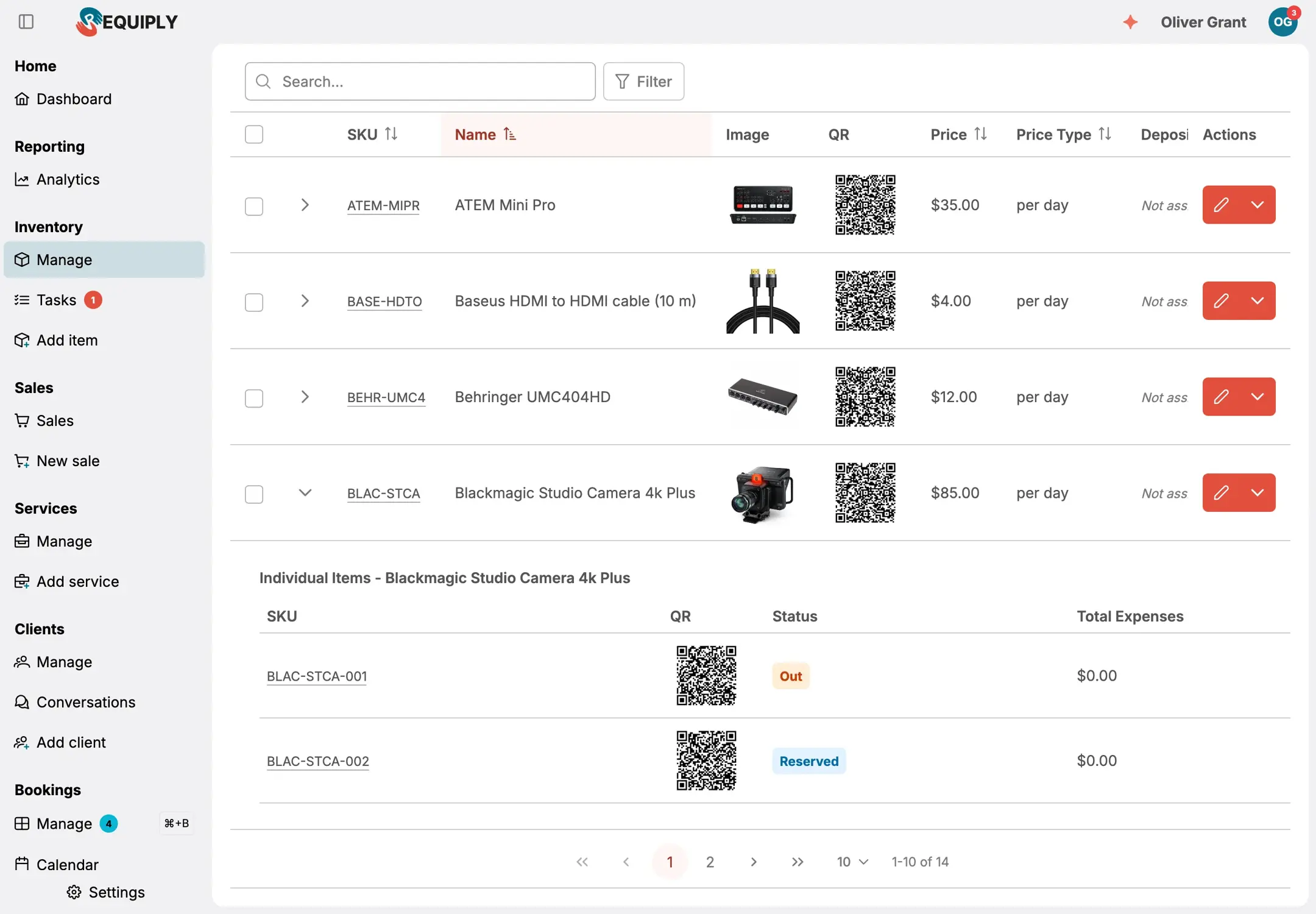Go to the last page arrow

point(798,862)
